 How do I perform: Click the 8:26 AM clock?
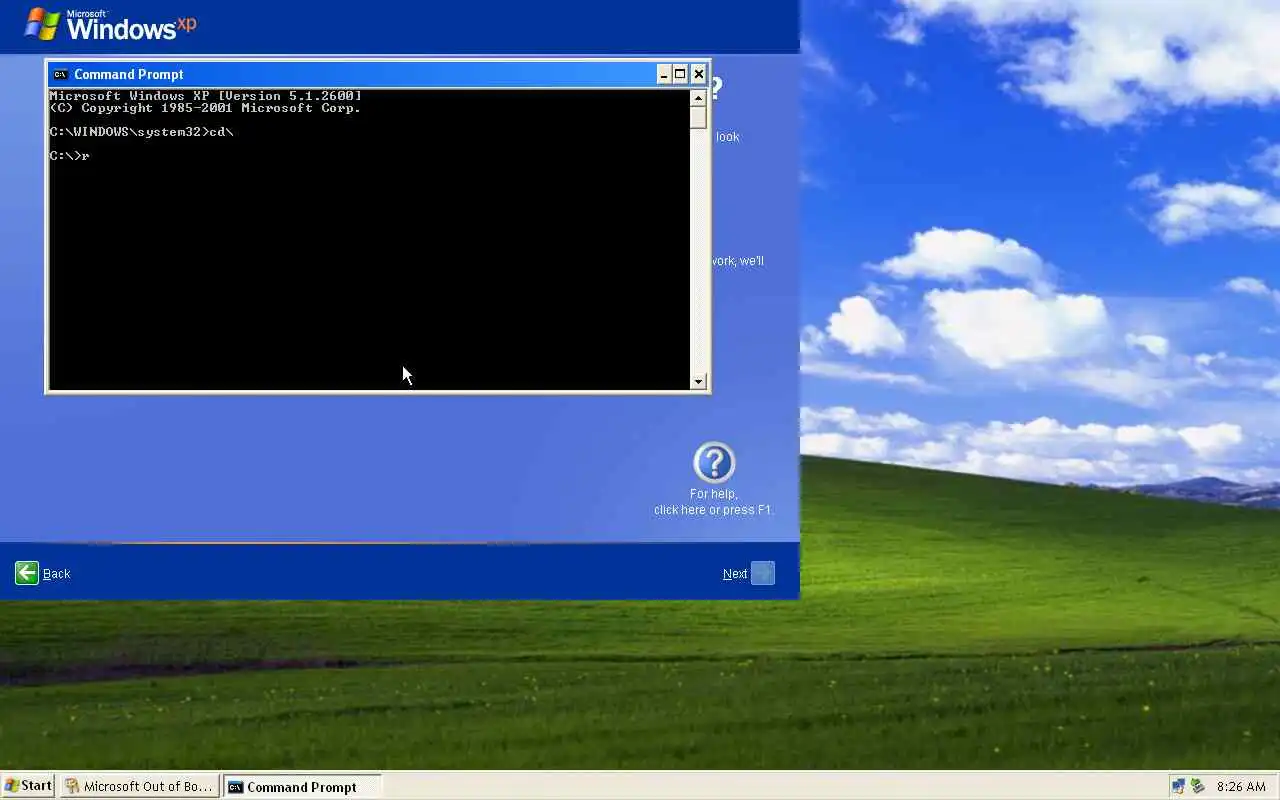tap(1241, 787)
